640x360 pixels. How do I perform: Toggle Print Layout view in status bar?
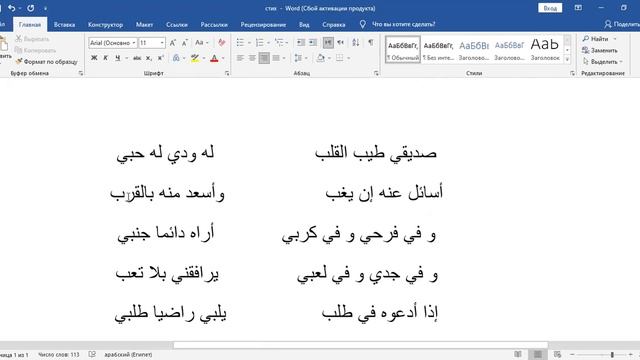click(x=538, y=354)
